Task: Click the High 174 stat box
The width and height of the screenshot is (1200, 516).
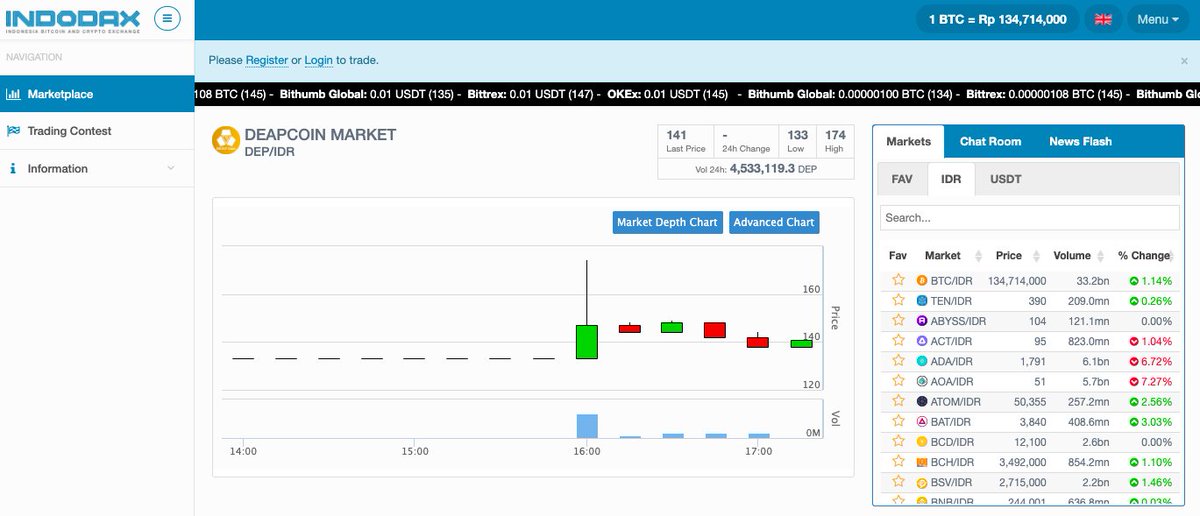Action: 834,141
